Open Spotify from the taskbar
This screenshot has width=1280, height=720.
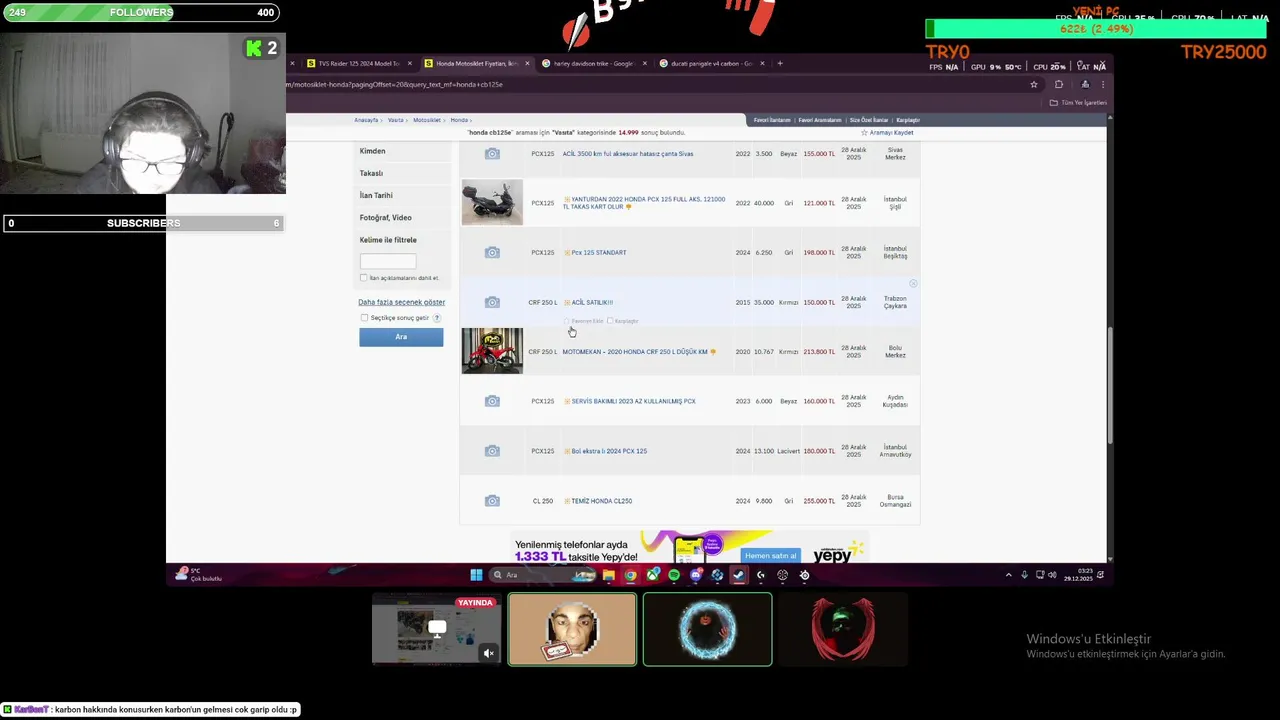pyautogui.click(x=674, y=575)
